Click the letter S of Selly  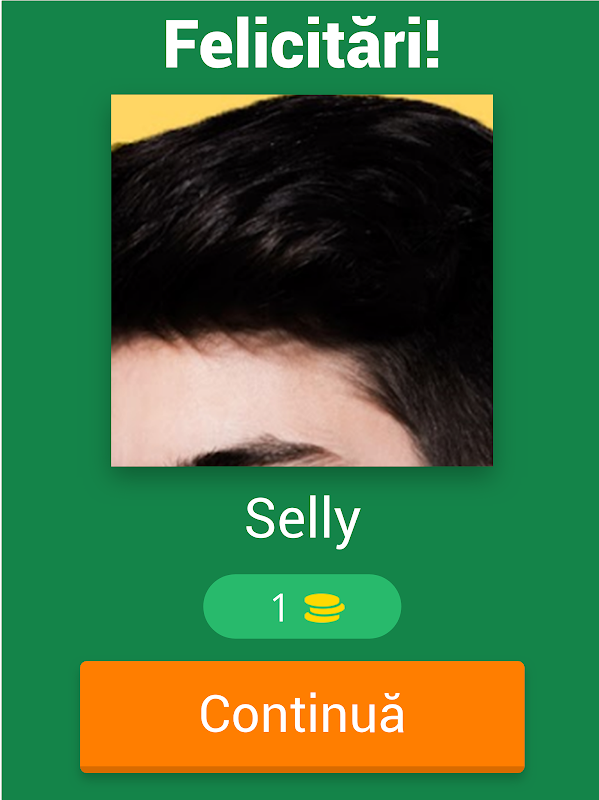(x=260, y=519)
